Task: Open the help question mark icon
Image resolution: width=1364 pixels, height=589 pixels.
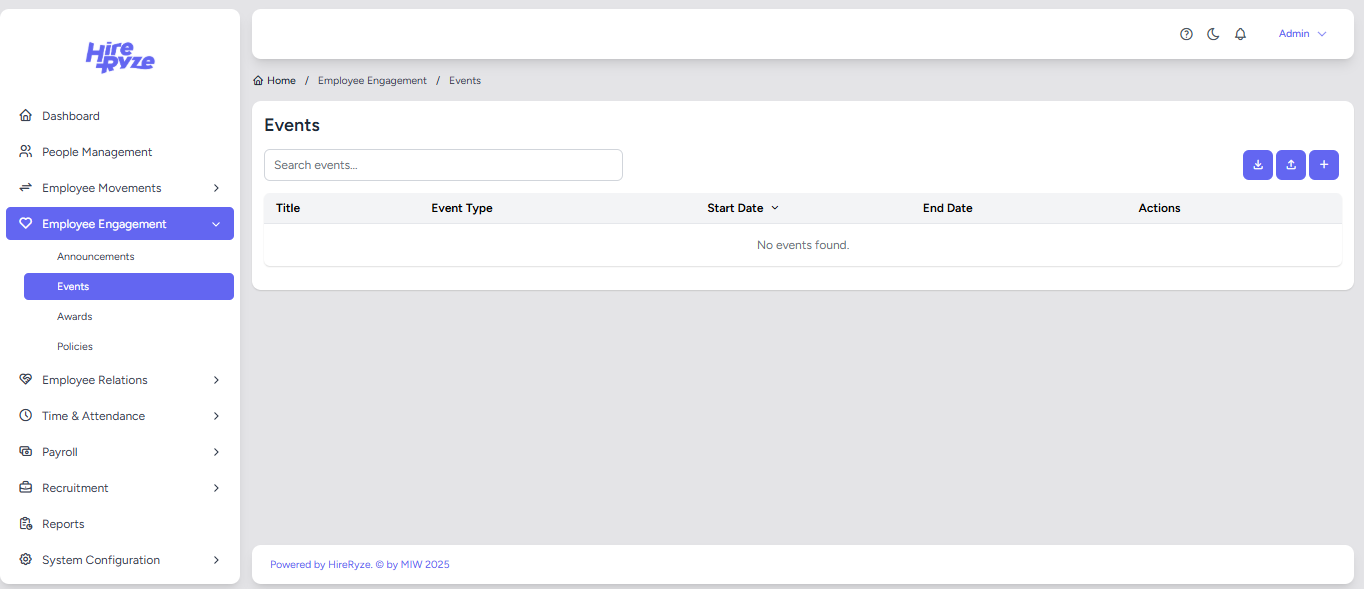Action: (x=1186, y=34)
